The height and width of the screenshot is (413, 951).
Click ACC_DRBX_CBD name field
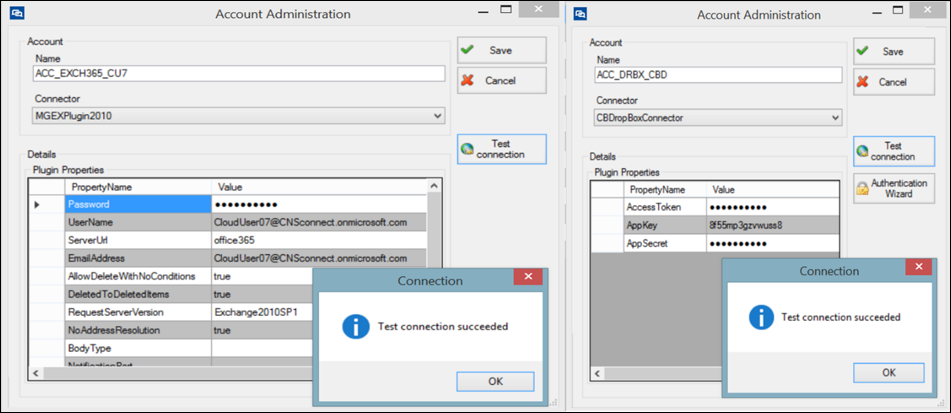(719, 75)
